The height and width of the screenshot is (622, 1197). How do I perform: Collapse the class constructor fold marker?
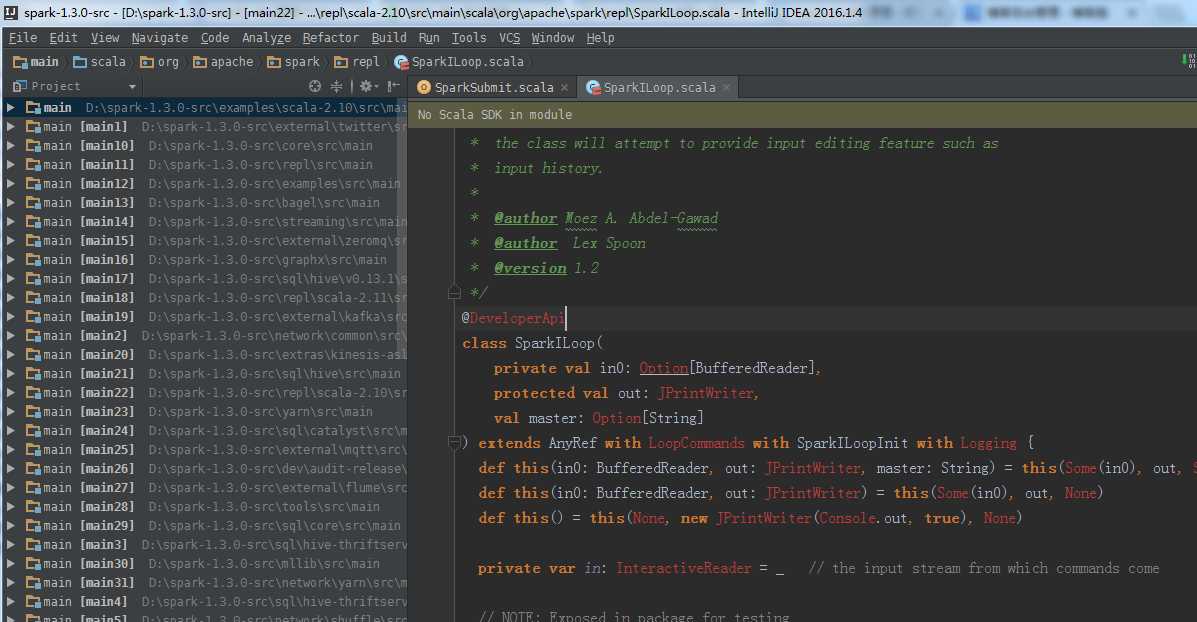(x=454, y=443)
